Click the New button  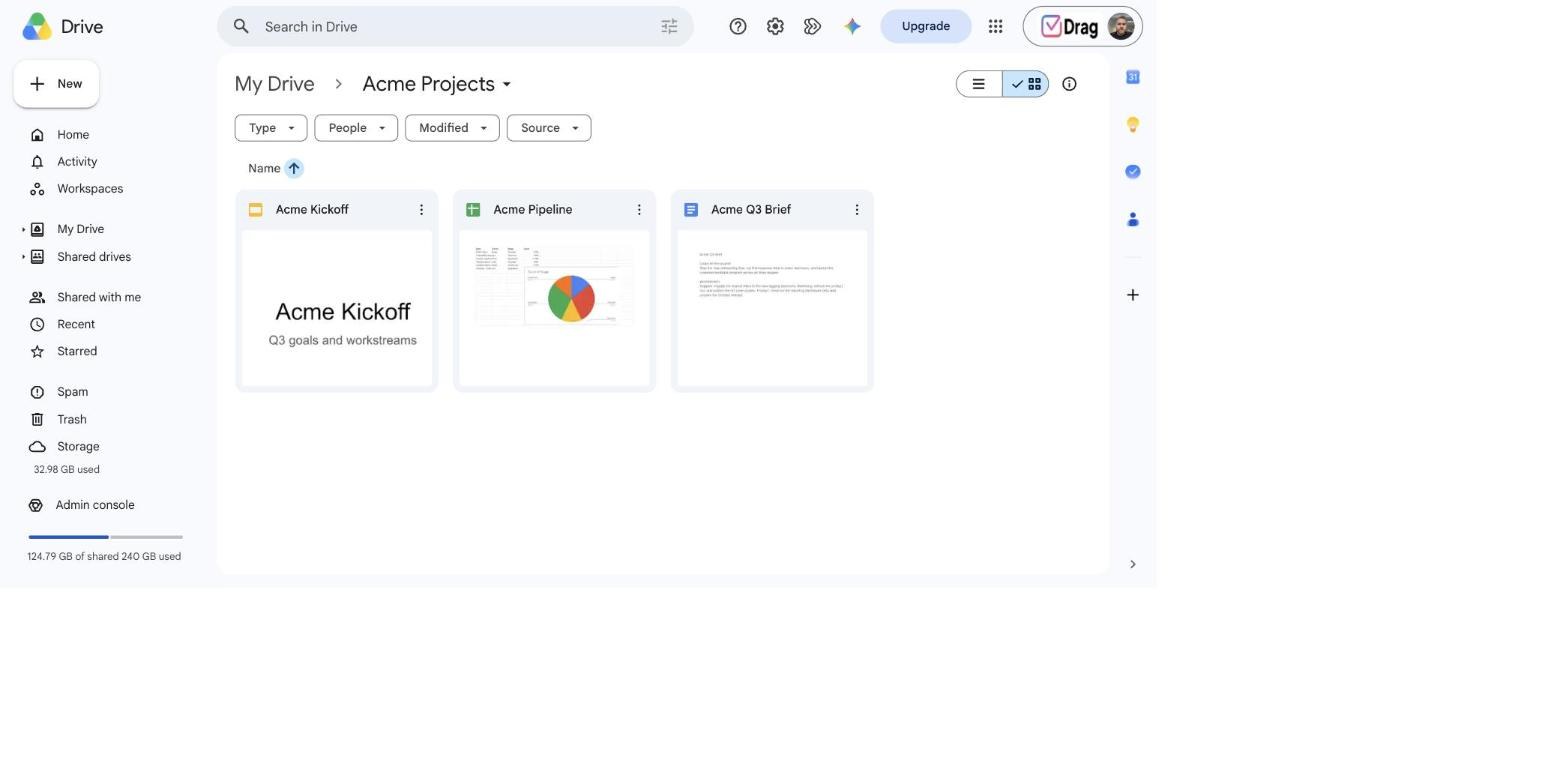[56, 84]
